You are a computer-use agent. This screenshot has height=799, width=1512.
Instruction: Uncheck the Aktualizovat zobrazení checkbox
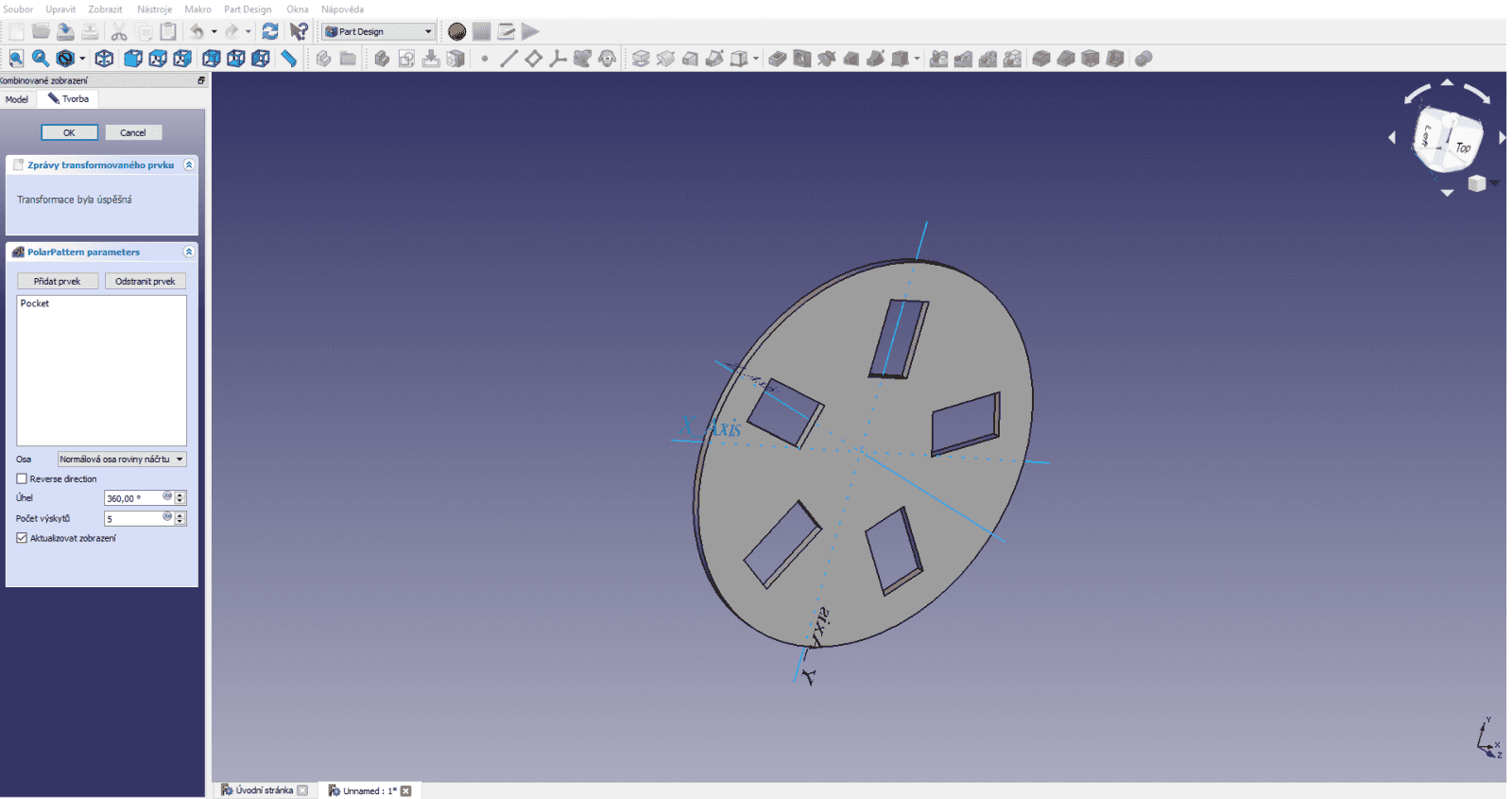22,538
